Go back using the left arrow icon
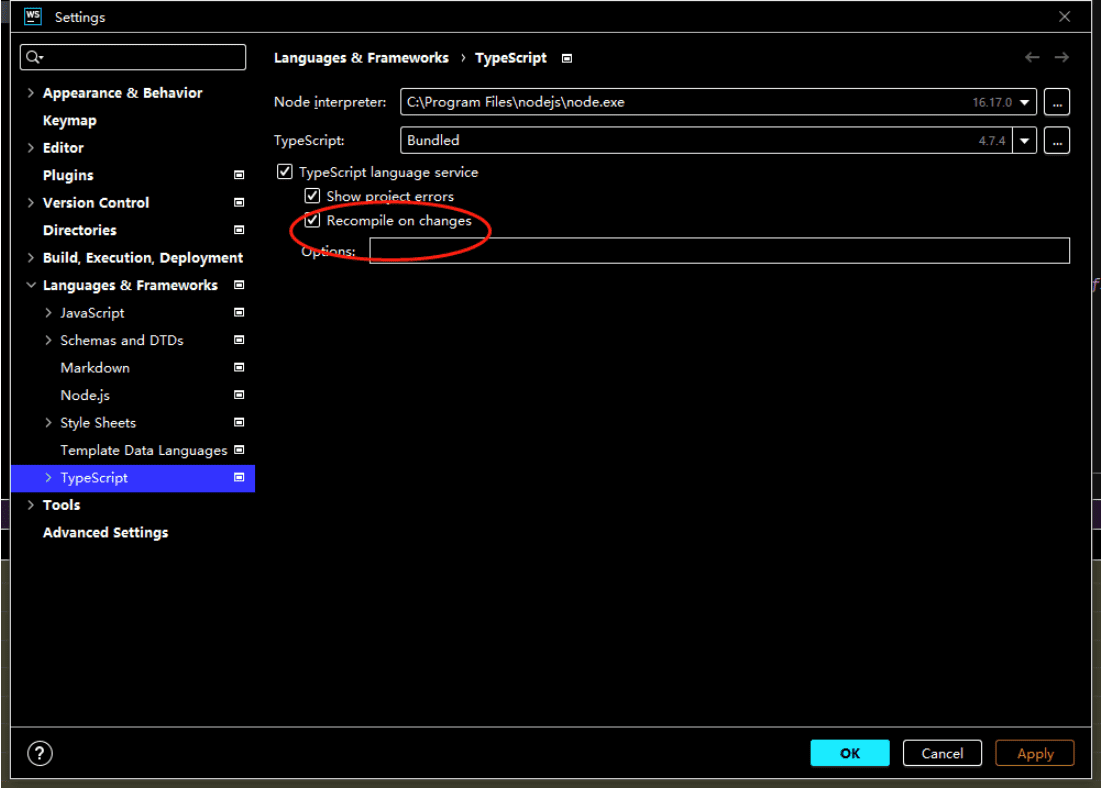Viewport: 1102px width, 788px height. 1032,57
